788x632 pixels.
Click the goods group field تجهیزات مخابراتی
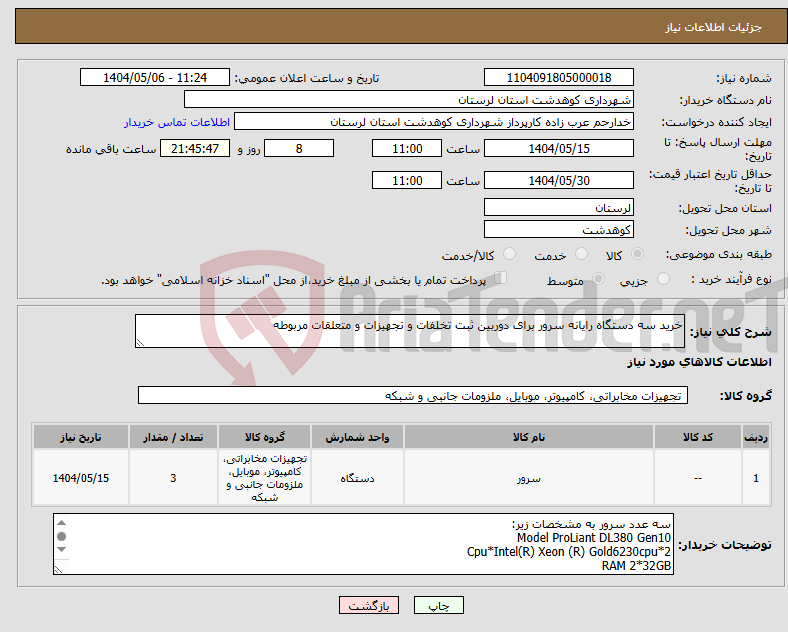tap(413, 395)
